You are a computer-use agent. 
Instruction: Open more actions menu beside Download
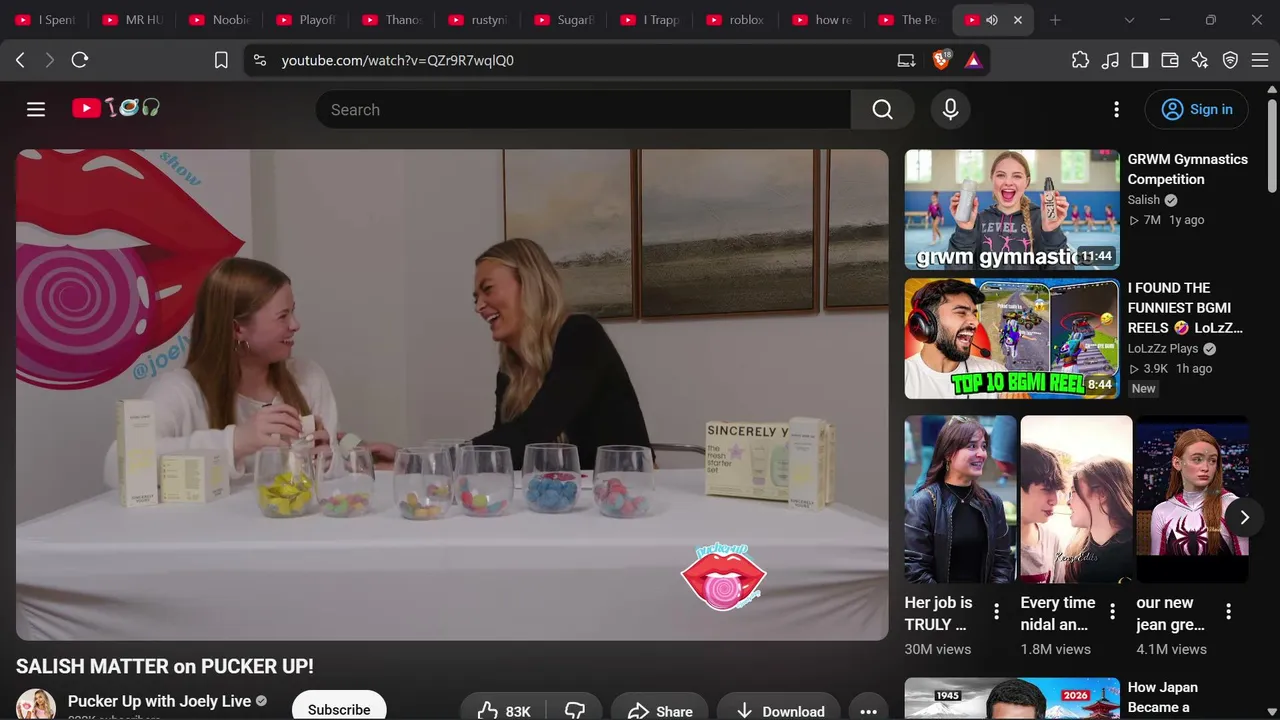tap(868, 710)
